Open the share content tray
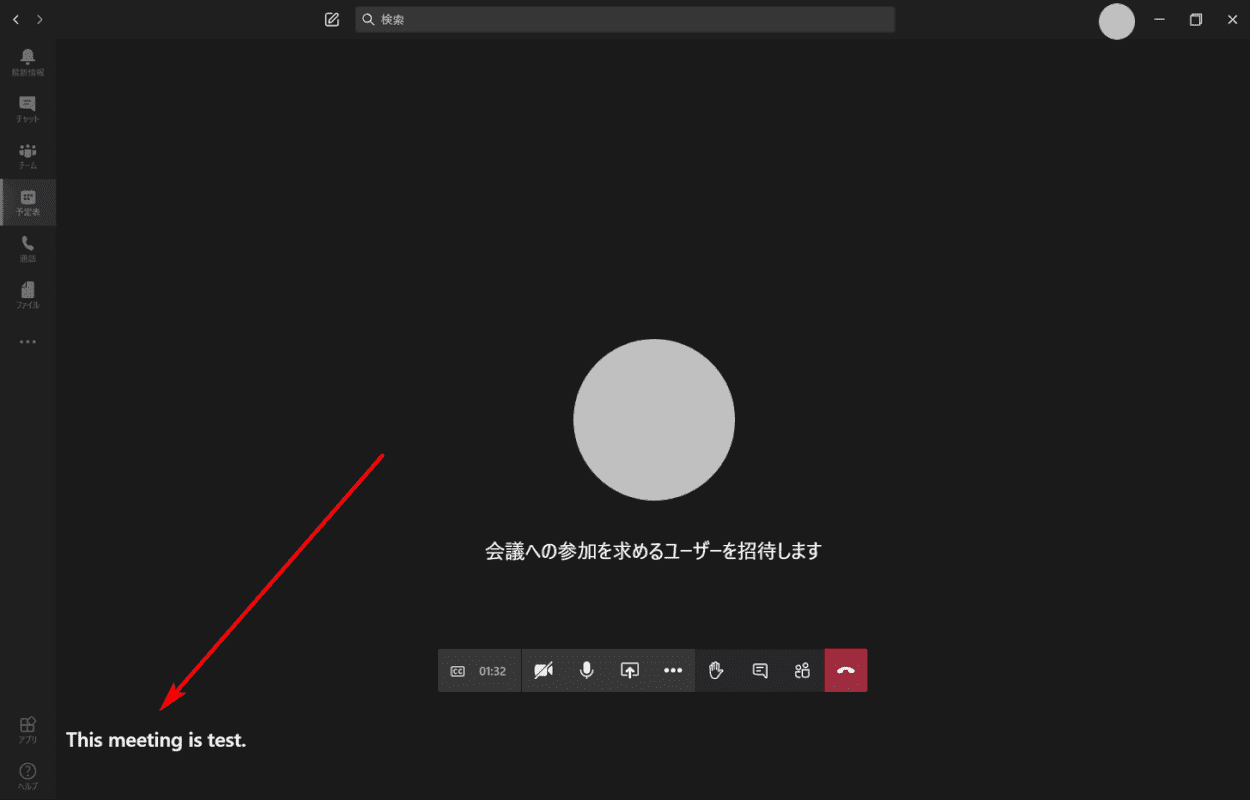 pos(630,670)
